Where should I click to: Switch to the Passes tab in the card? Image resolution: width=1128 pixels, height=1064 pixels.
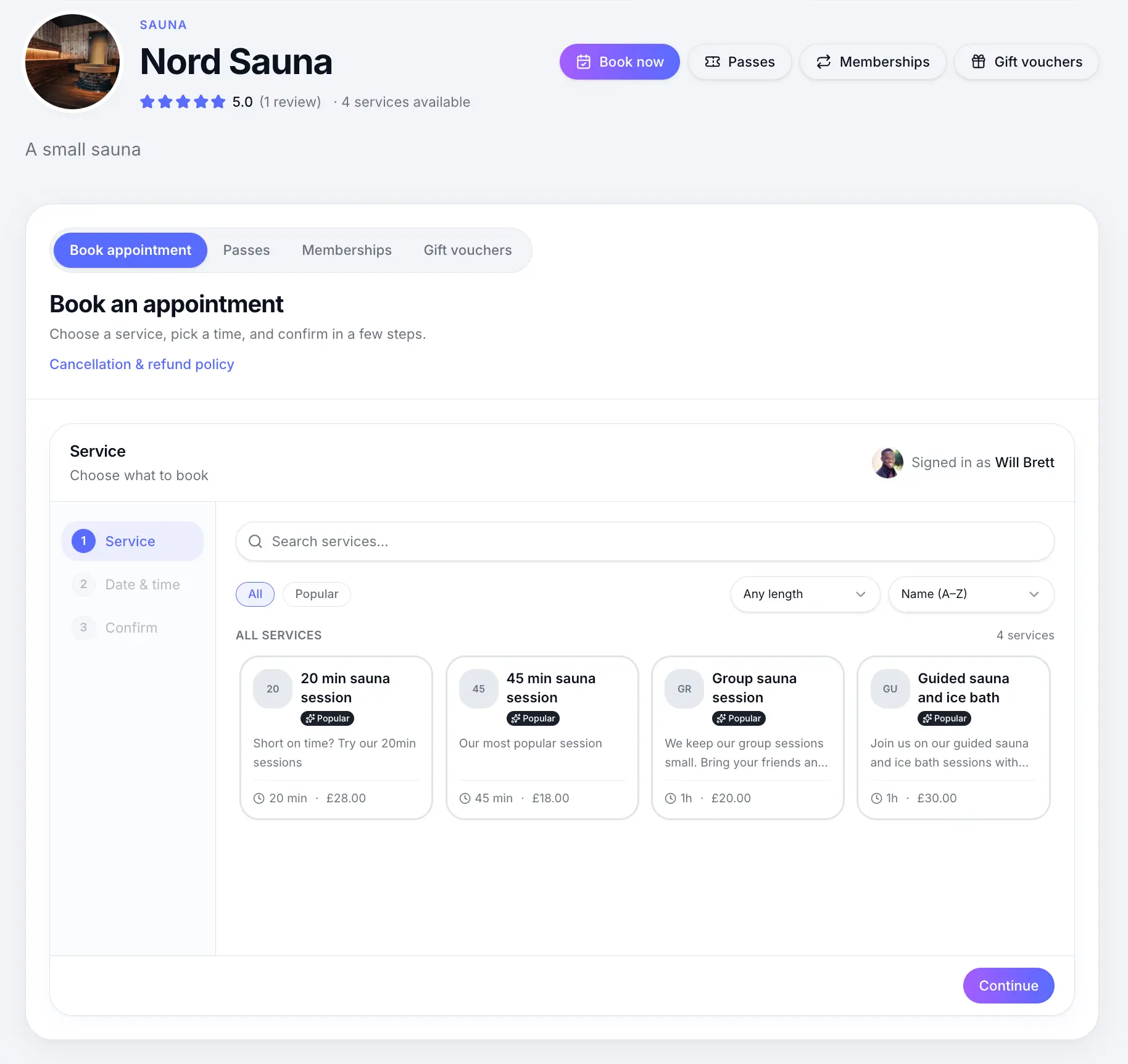pos(246,250)
